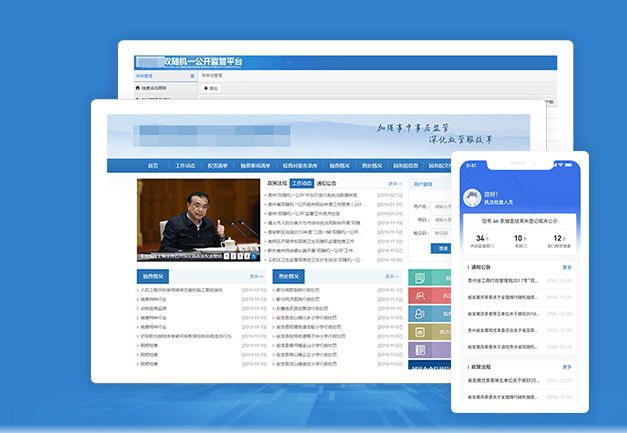The height and width of the screenshot is (433, 627).
Task: Open the 首页 navigation menu item
Action: tap(152, 166)
